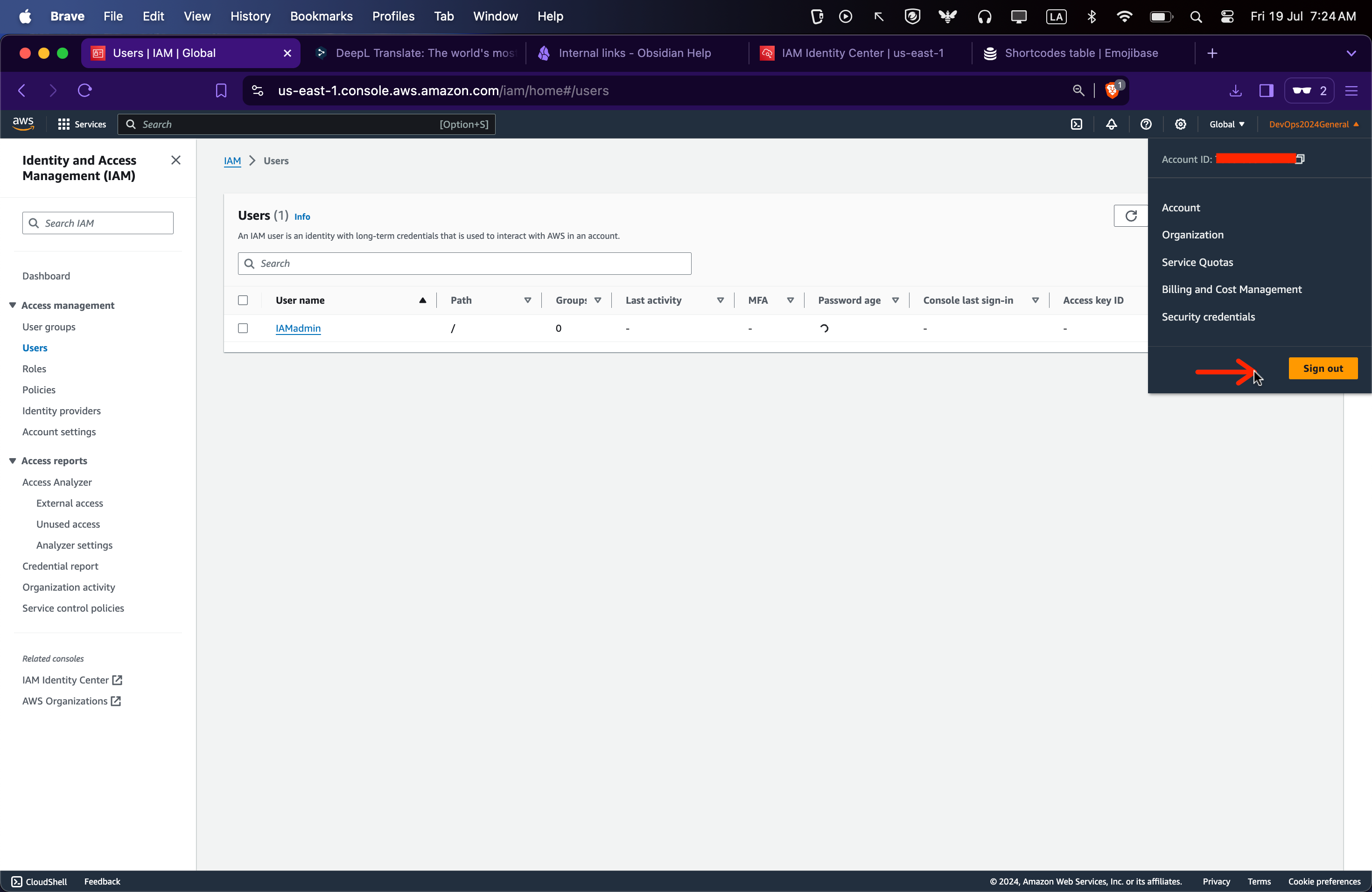Viewport: 1372px width, 892px height.
Task: Open the AWS settings gear icon
Action: [1180, 125]
